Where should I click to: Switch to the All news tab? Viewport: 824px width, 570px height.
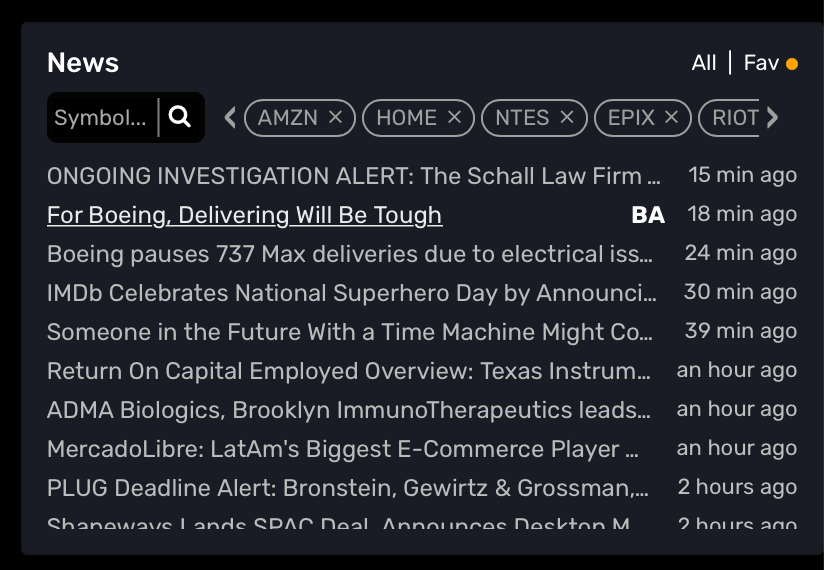pyautogui.click(x=704, y=63)
